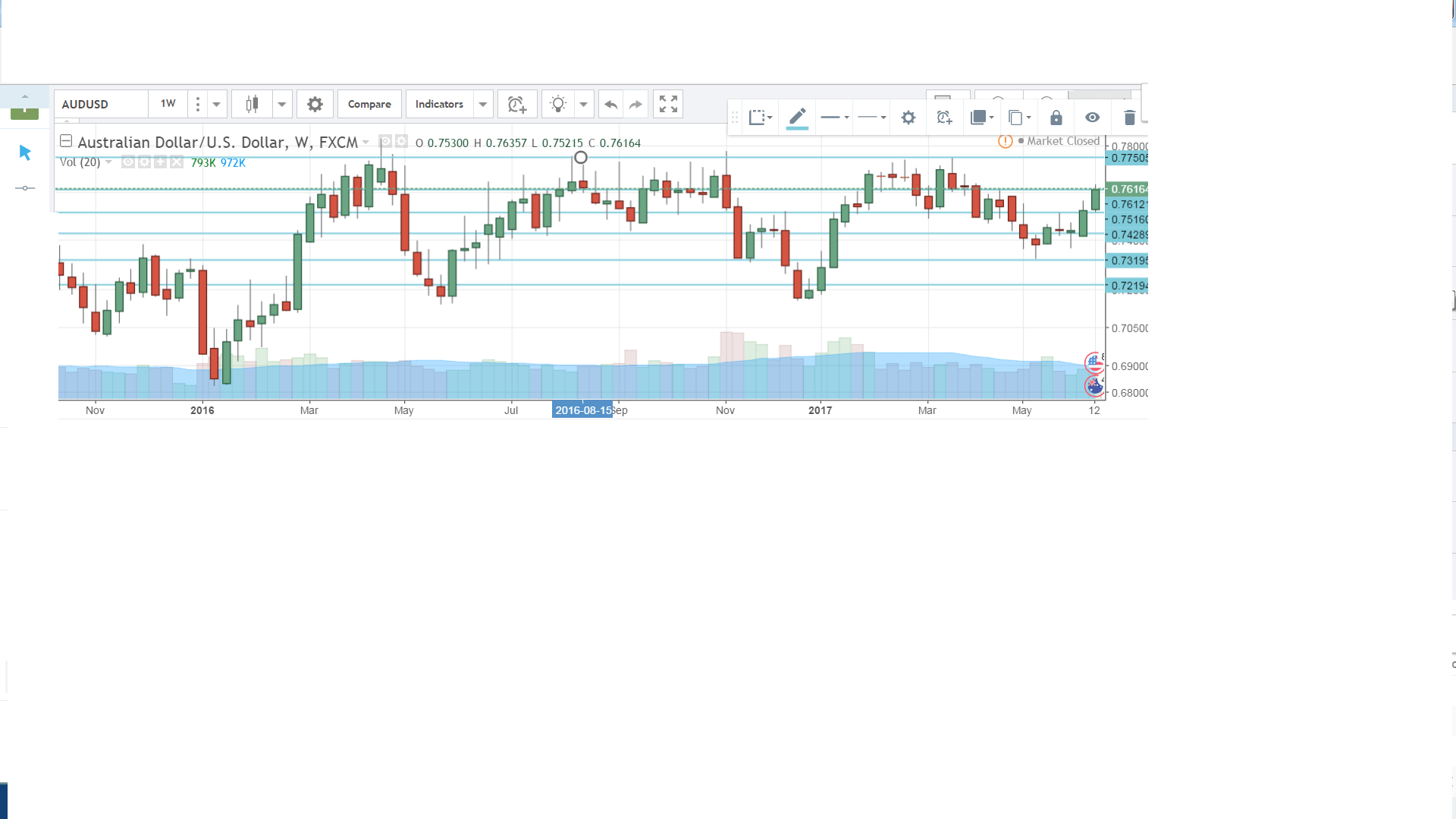Select the blue arrow cursor tool in left sidebar

point(25,152)
